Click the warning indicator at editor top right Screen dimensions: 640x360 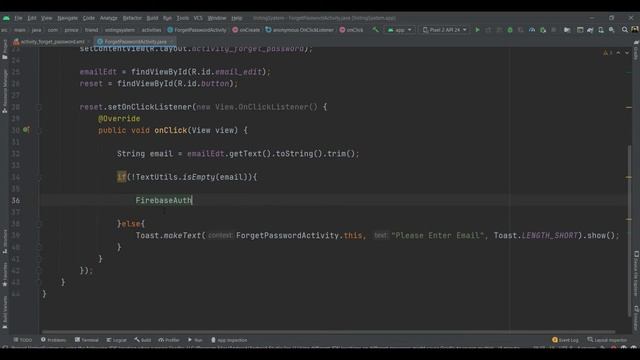pyautogui.click(x=607, y=53)
